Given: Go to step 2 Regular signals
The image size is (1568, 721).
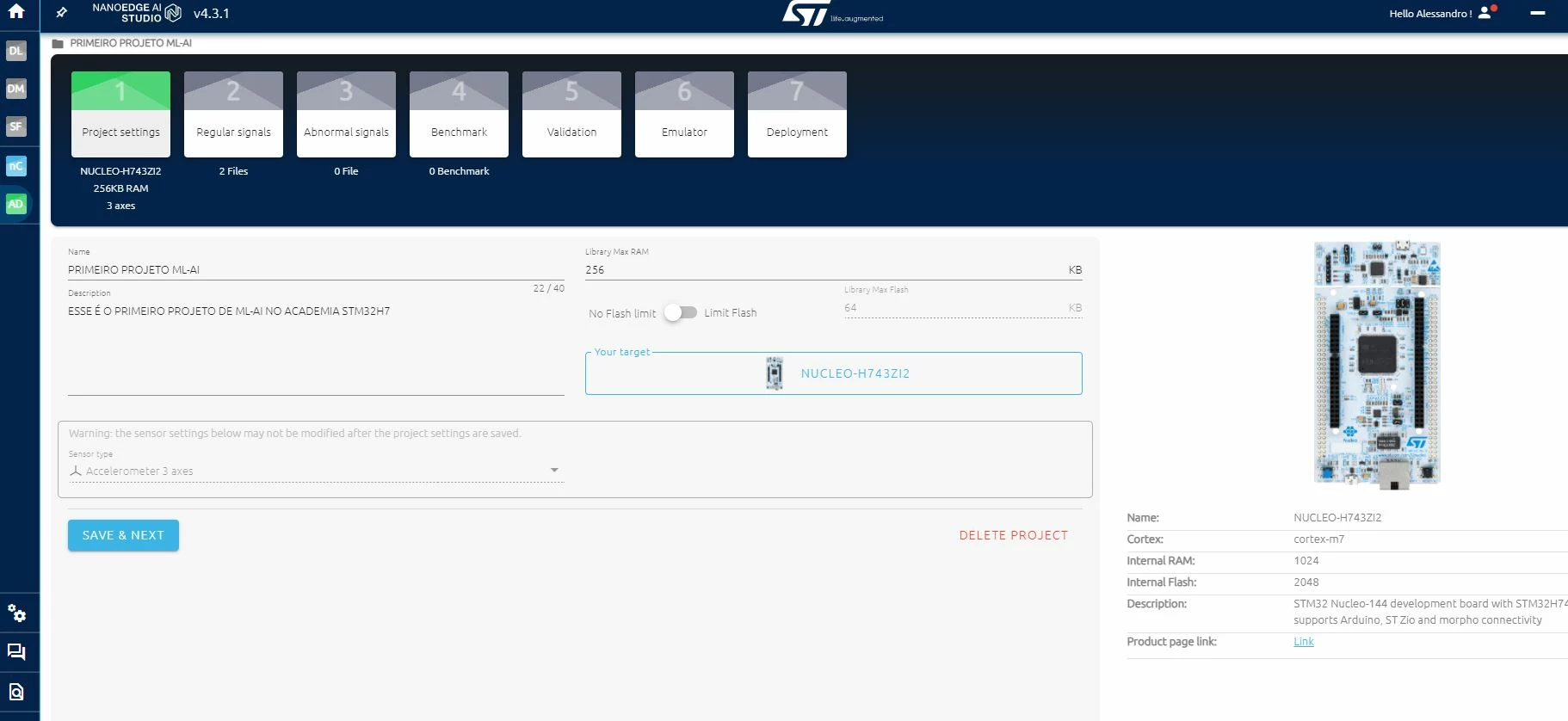Looking at the screenshot, I should (233, 114).
